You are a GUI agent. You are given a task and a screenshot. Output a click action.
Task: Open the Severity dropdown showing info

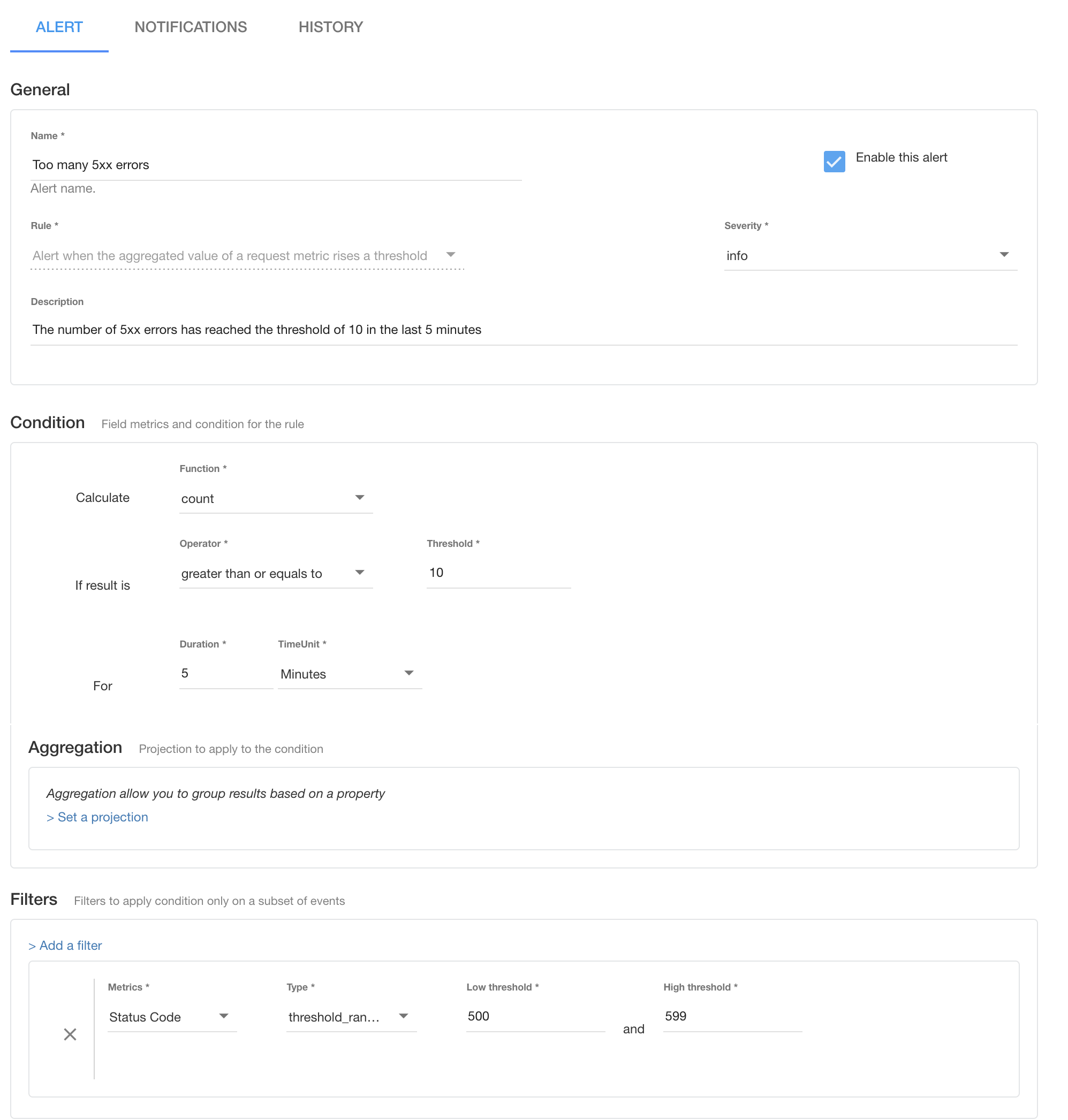tap(869, 256)
